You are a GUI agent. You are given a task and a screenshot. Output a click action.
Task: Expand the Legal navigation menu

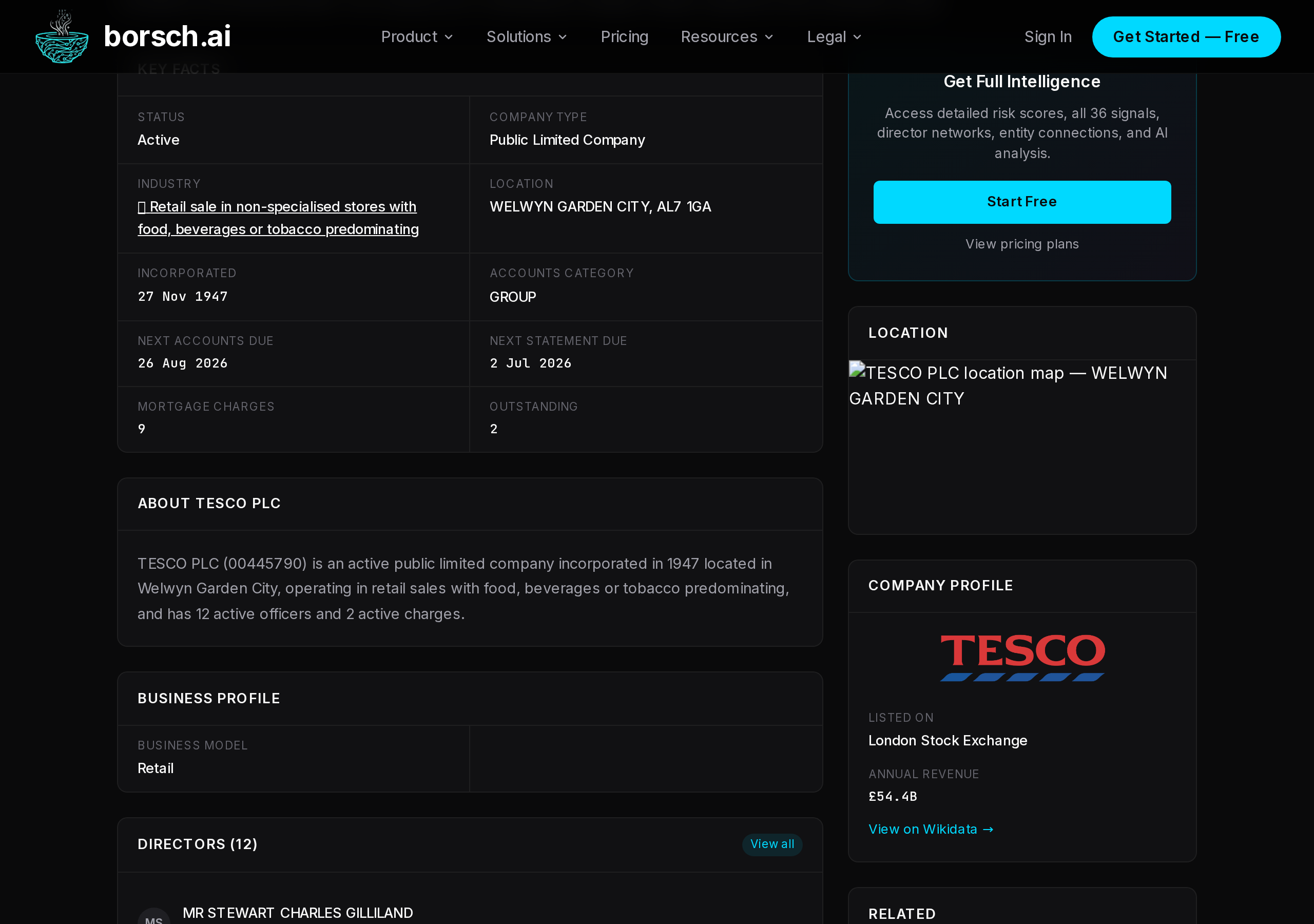[833, 36]
